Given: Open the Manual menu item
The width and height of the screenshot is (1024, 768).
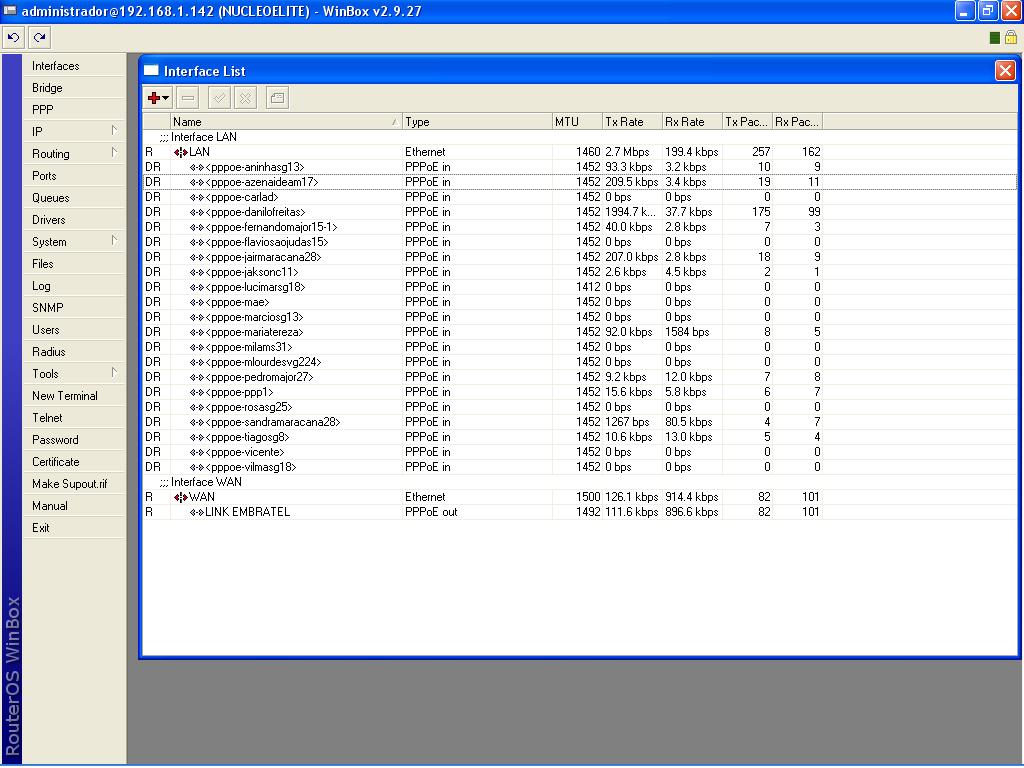Looking at the screenshot, I should pyautogui.click(x=74, y=506).
